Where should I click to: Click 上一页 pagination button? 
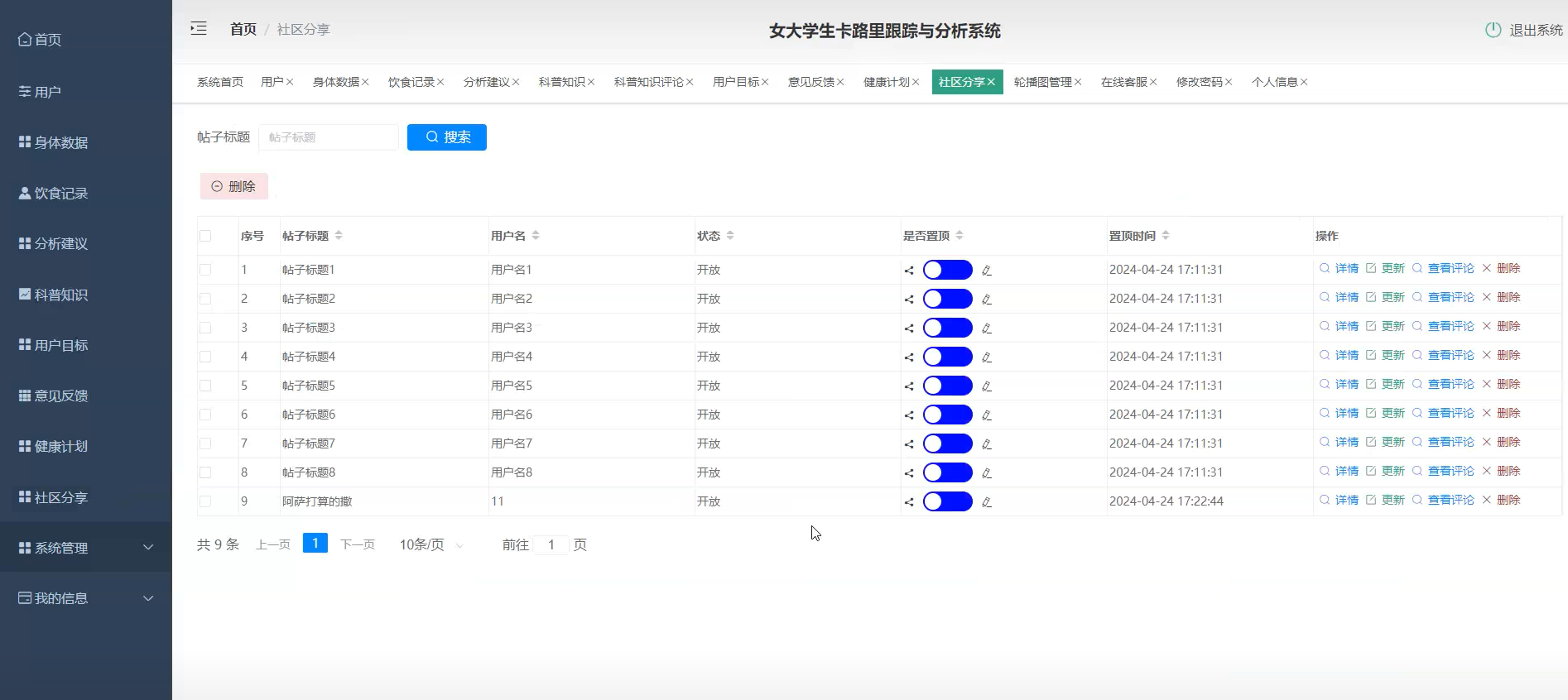(x=273, y=544)
